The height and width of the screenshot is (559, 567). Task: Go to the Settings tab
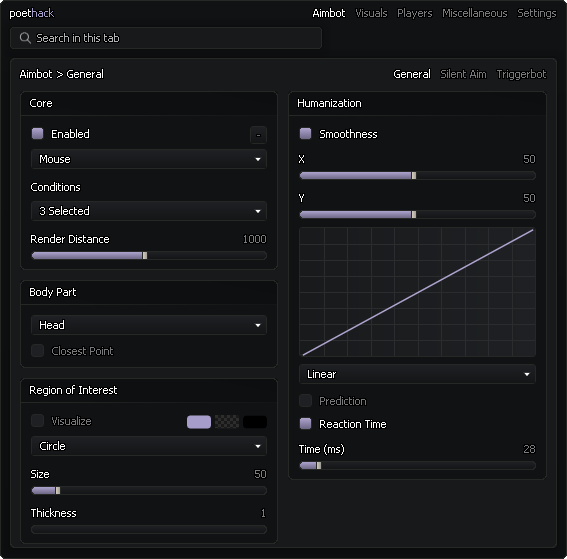pos(537,13)
